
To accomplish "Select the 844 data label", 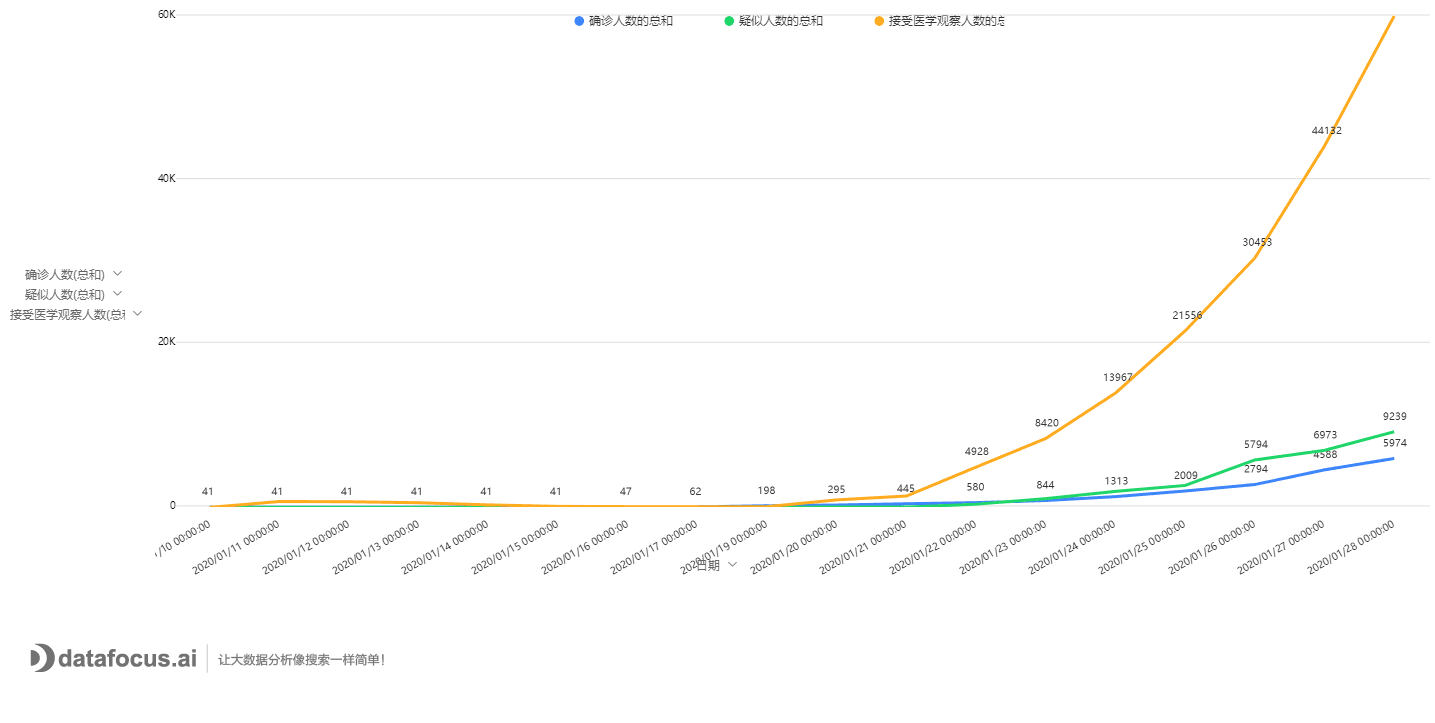I will pos(1046,485).
